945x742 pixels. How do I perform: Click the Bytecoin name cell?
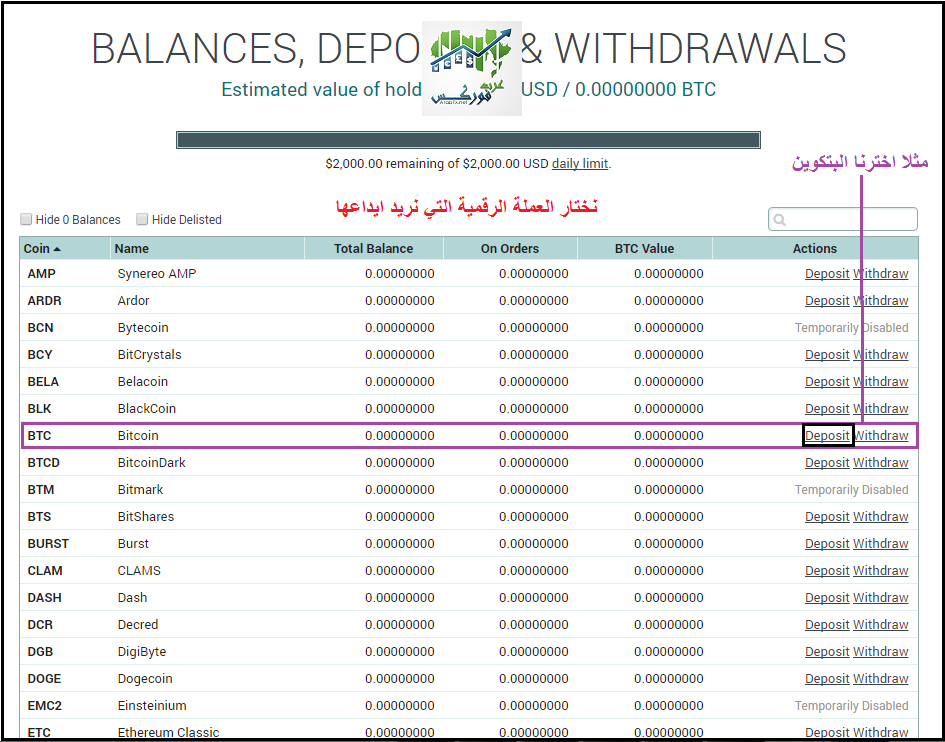[x=143, y=328]
